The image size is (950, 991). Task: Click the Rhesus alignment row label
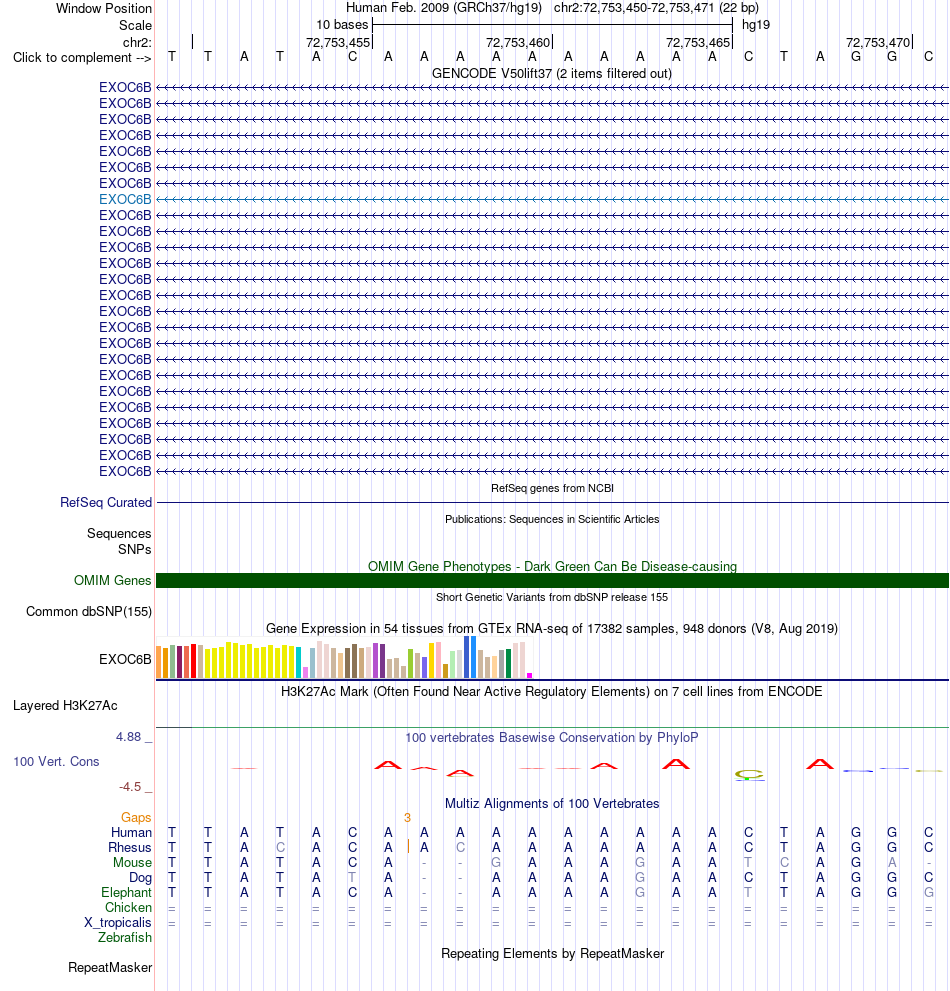coord(130,848)
